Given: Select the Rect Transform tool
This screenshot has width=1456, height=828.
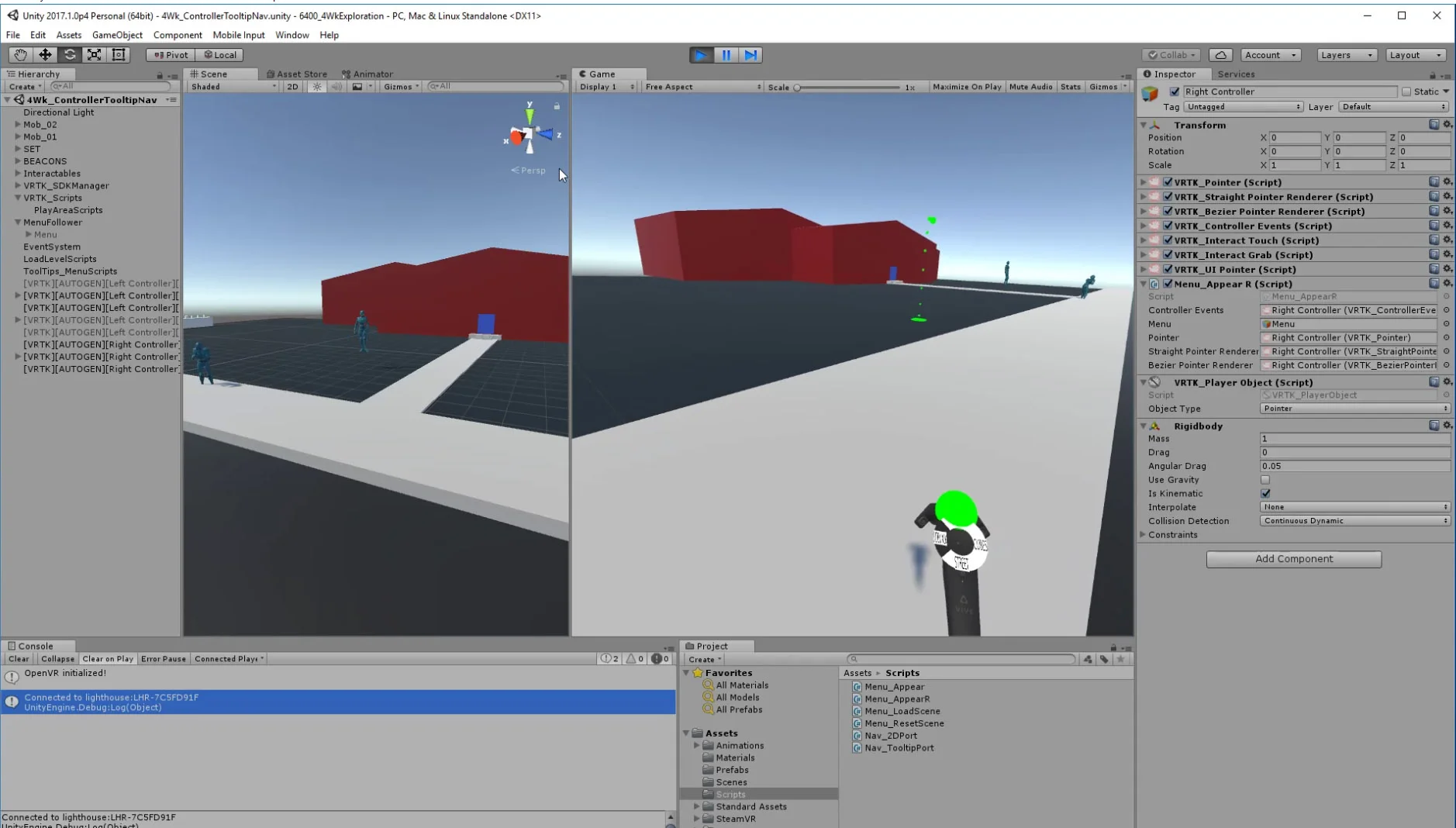Looking at the screenshot, I should click(119, 55).
